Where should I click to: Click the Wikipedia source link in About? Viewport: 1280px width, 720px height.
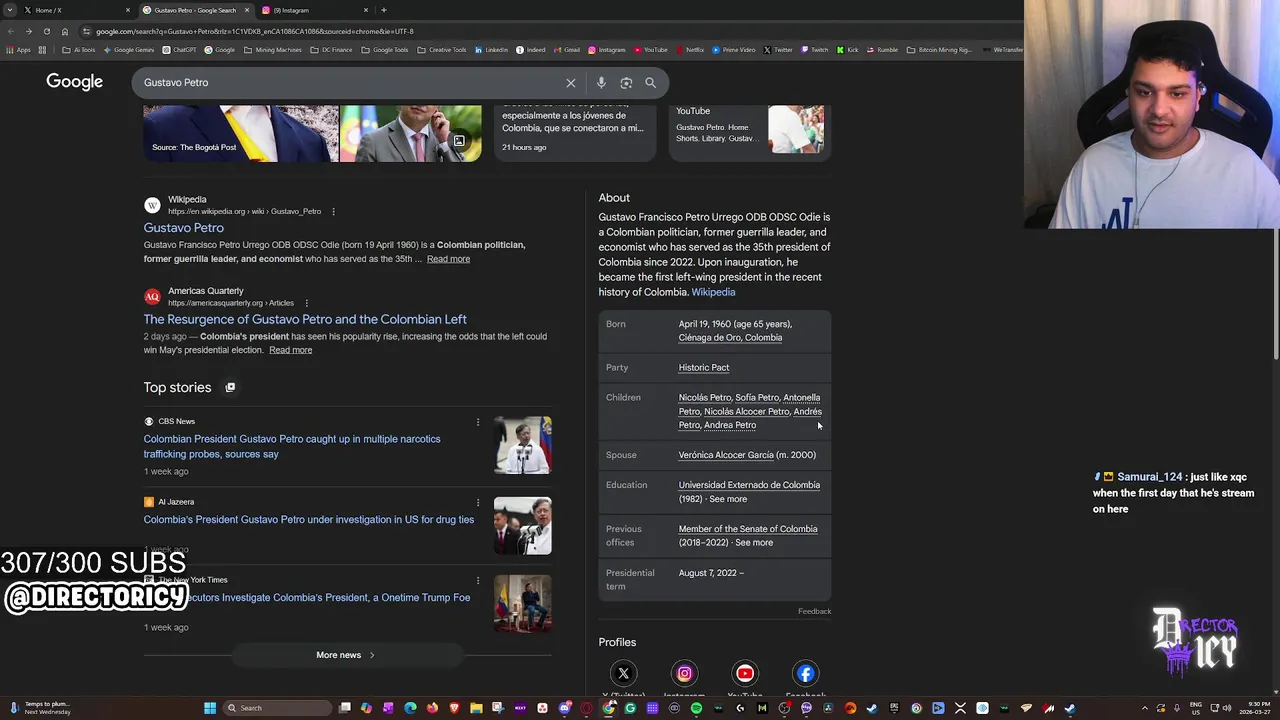(713, 292)
